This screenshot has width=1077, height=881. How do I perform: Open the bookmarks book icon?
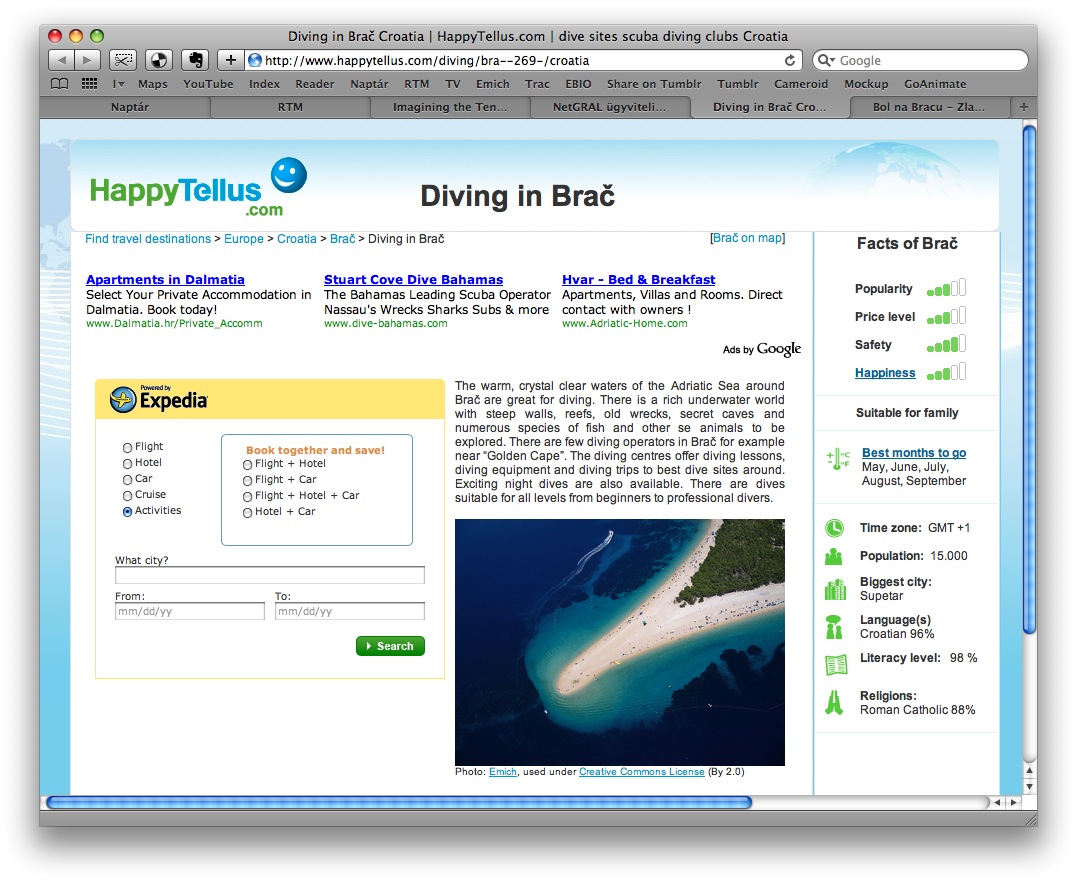[x=60, y=84]
